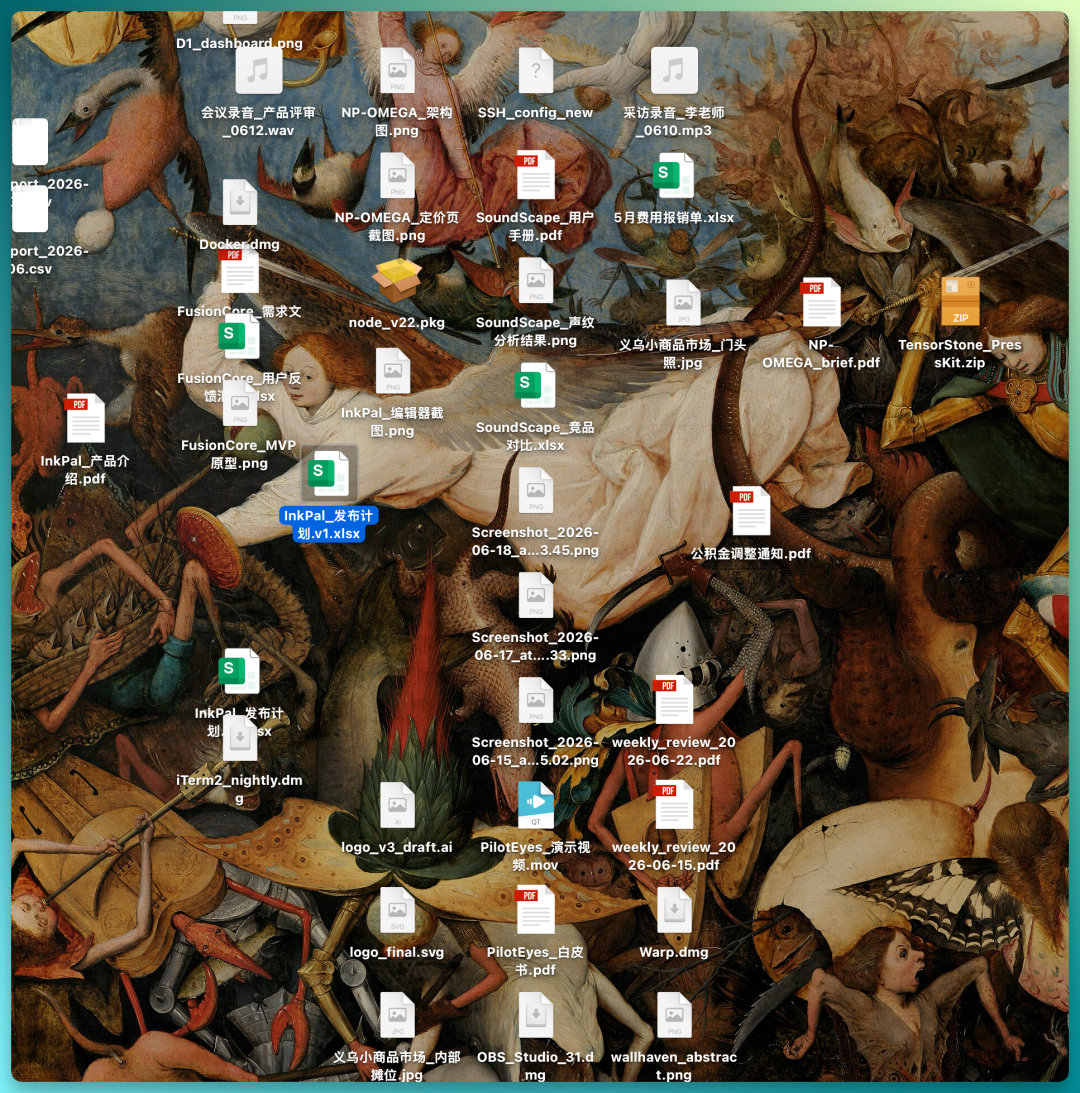Select the 义乌小商品市场_门头照.jpg photo icon
This screenshot has width=1080, height=1093.
(x=683, y=303)
